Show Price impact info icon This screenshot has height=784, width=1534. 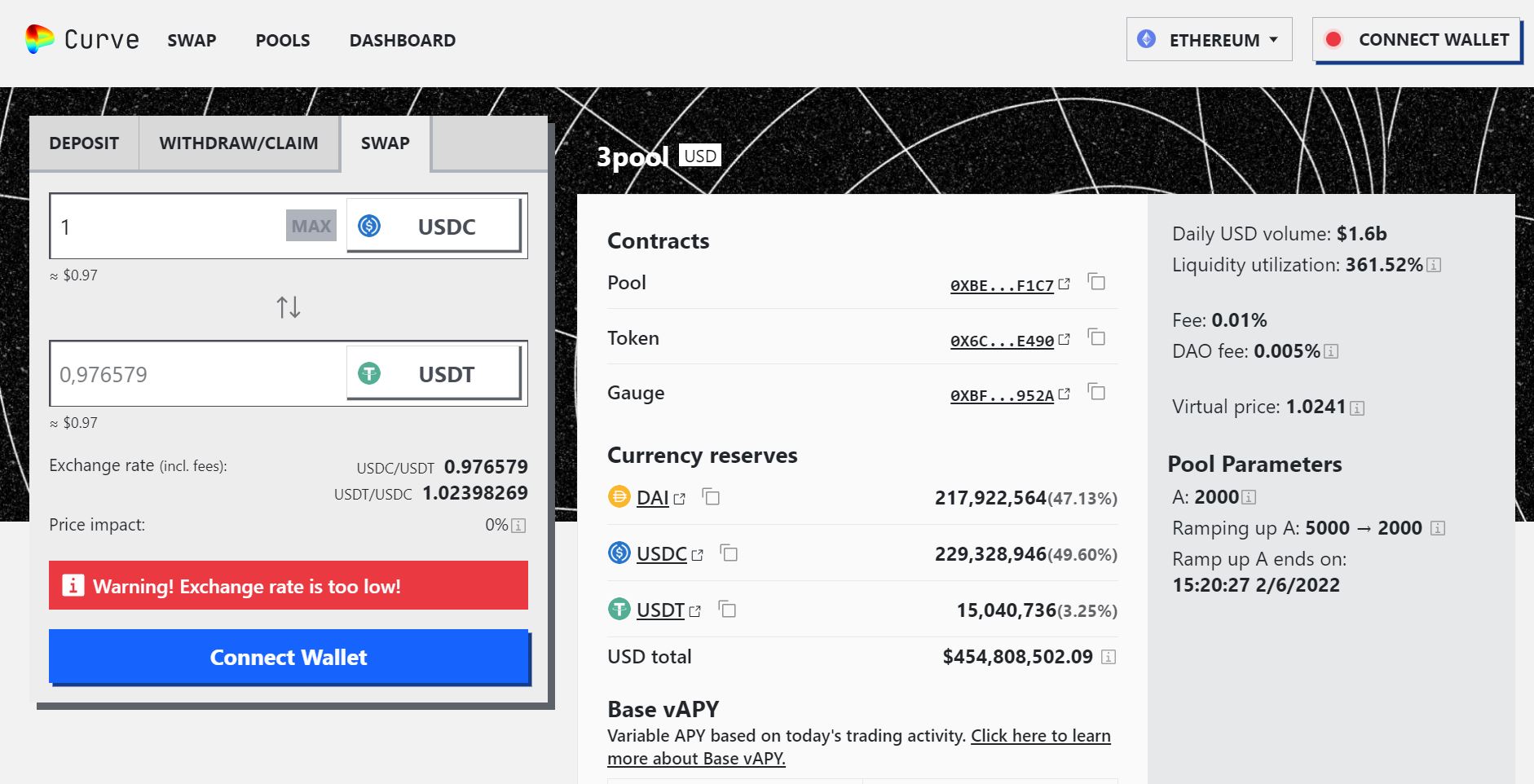[518, 526]
